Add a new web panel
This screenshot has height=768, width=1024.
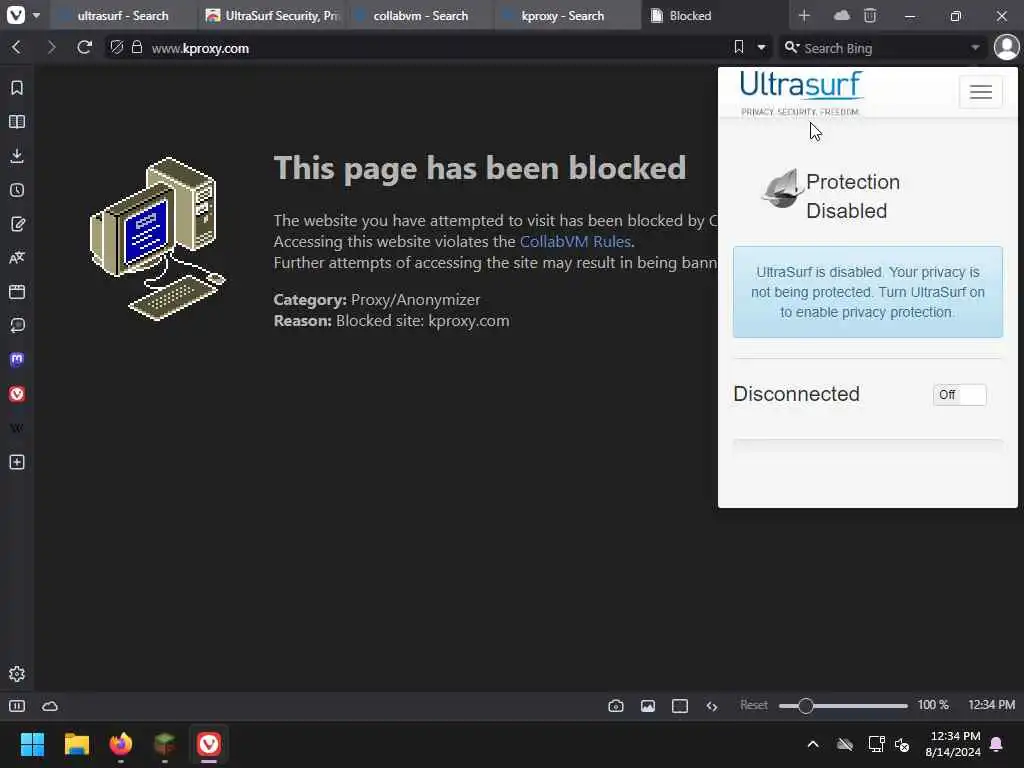17,462
